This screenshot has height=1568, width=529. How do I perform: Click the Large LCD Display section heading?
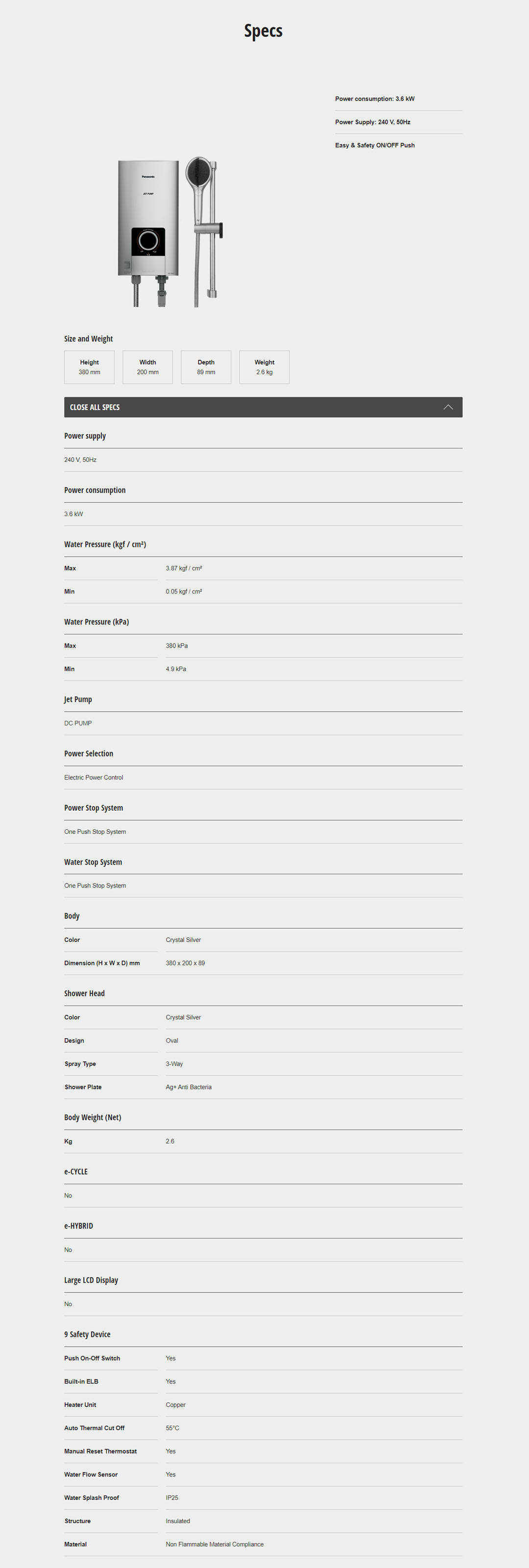(91, 1280)
